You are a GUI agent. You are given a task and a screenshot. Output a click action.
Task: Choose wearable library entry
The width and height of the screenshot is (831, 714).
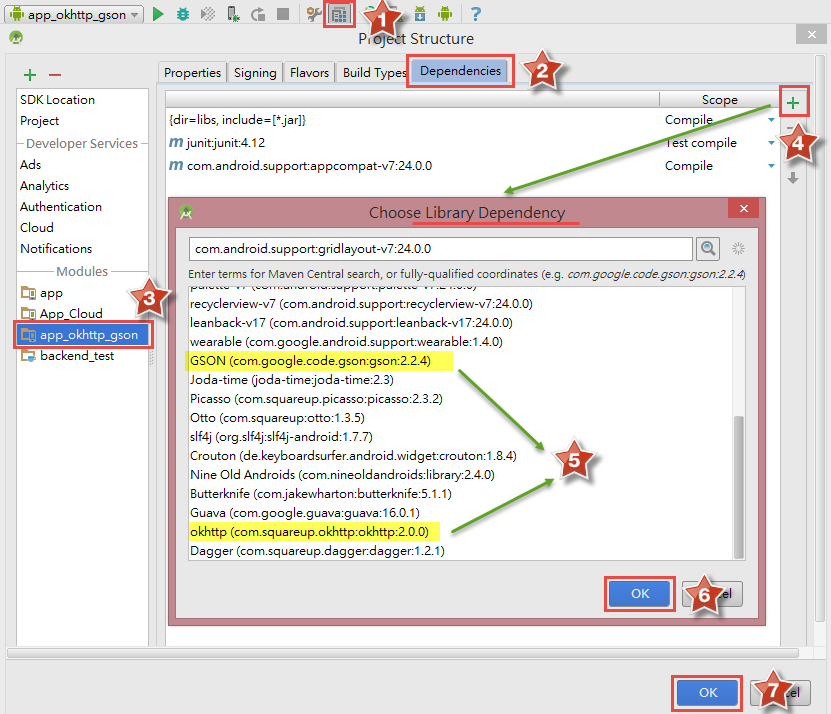[x=346, y=342]
